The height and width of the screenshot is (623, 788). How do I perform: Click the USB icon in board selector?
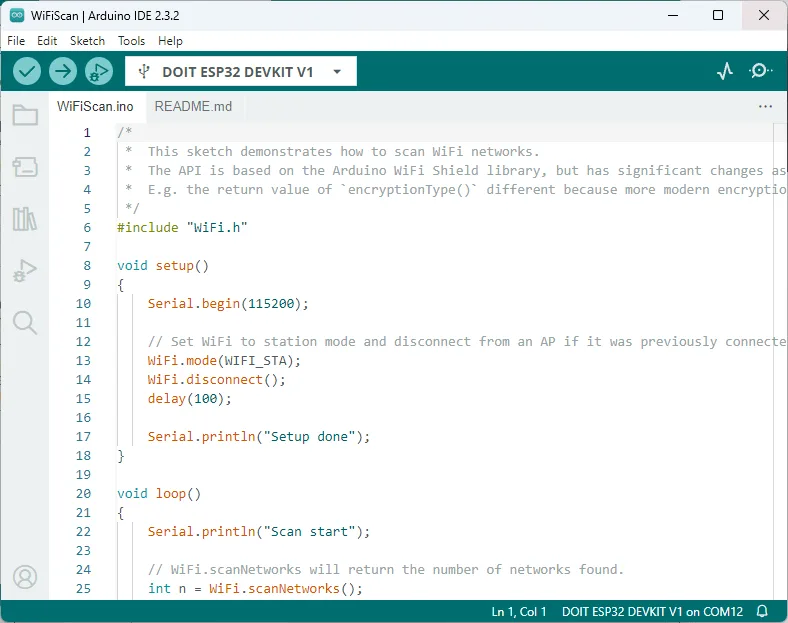coord(144,71)
